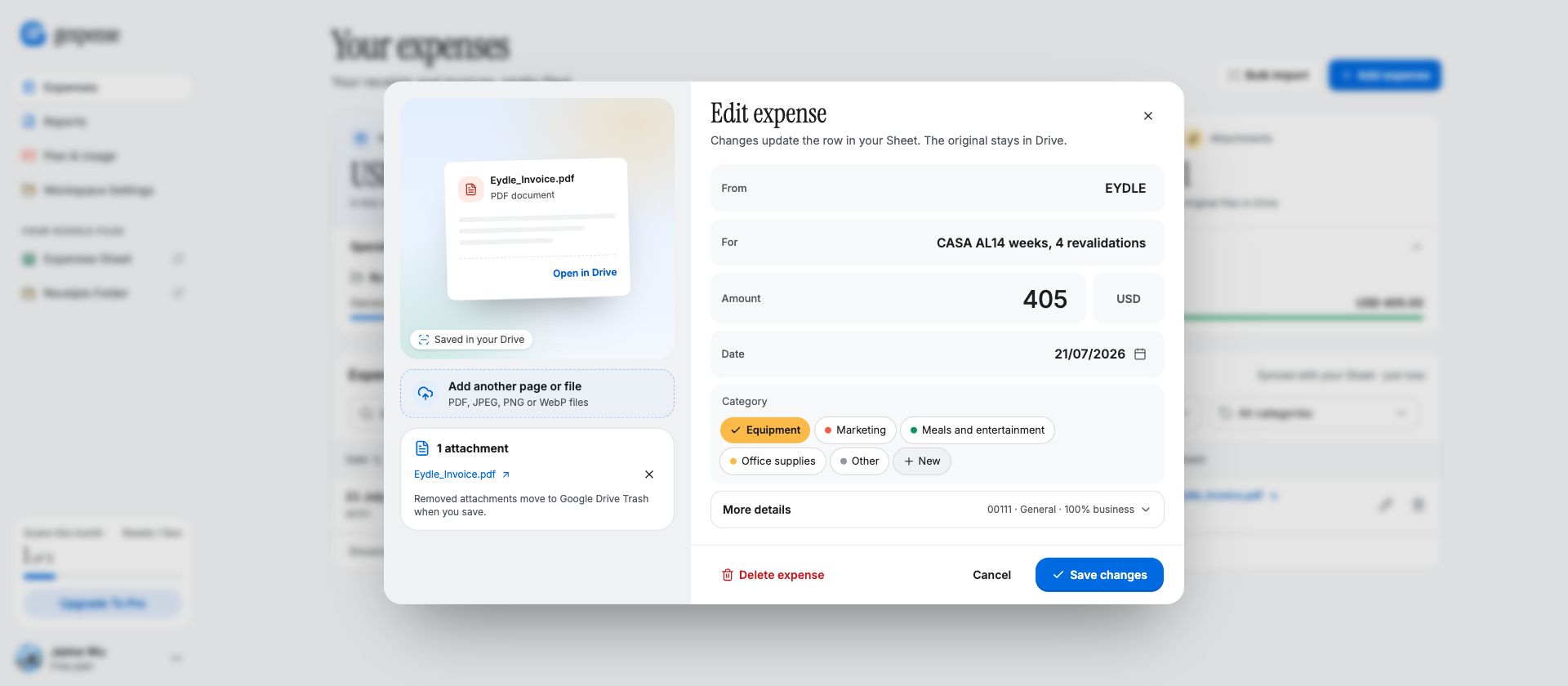Click the PDF document icon on Eydle_Invoice.pdf card
Screen dimensions: 1568x686
(470, 189)
